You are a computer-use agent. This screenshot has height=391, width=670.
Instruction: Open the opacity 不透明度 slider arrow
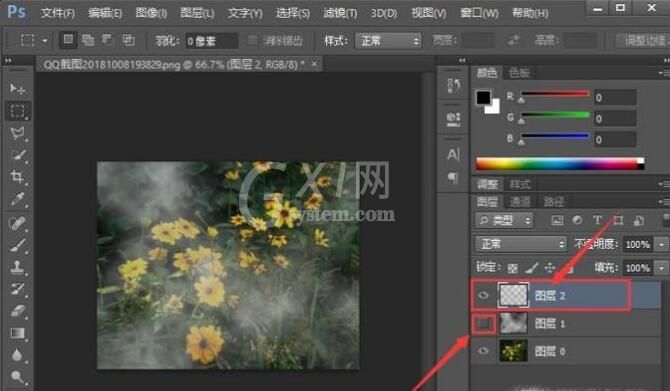662,244
